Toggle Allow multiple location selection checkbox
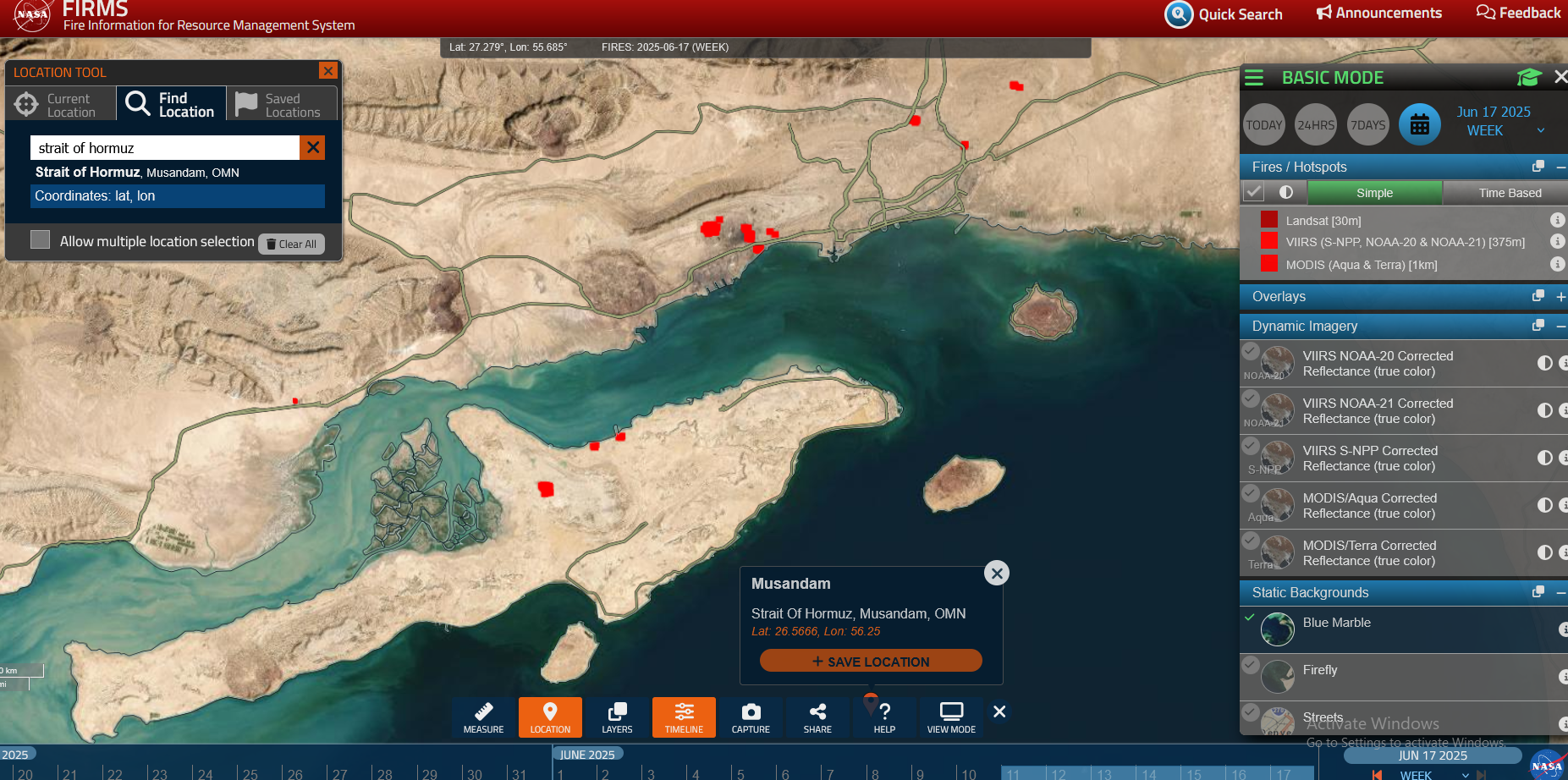 coord(40,239)
